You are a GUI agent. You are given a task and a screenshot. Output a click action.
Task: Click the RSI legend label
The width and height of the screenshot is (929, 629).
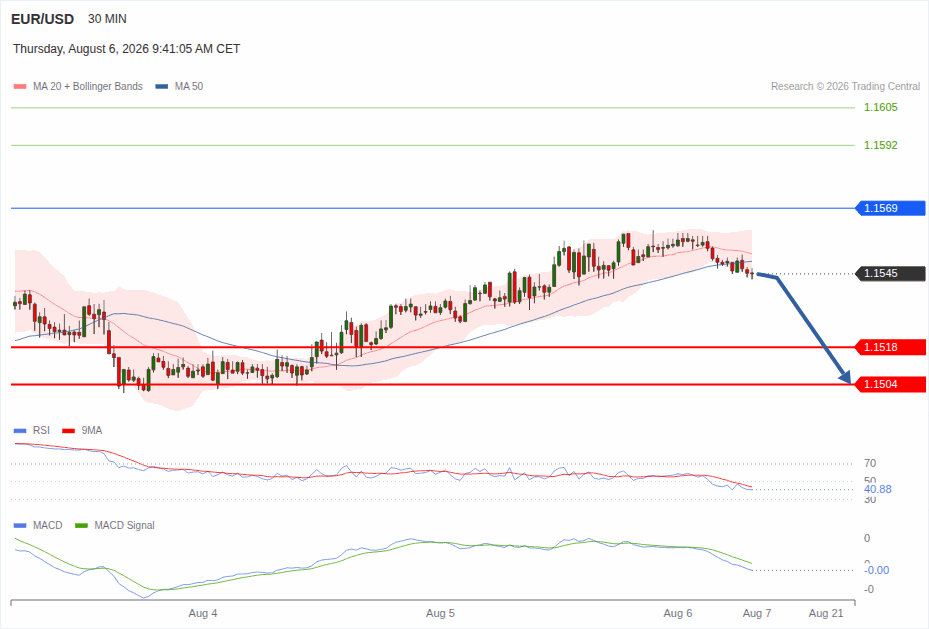coord(41,431)
